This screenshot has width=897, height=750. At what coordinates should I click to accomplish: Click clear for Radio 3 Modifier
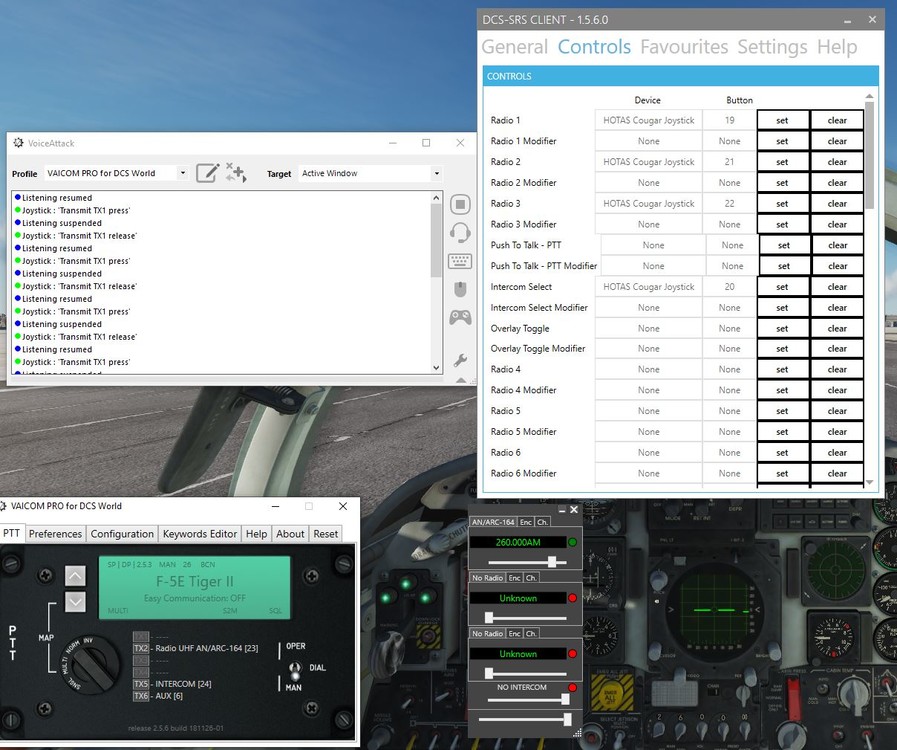(837, 224)
